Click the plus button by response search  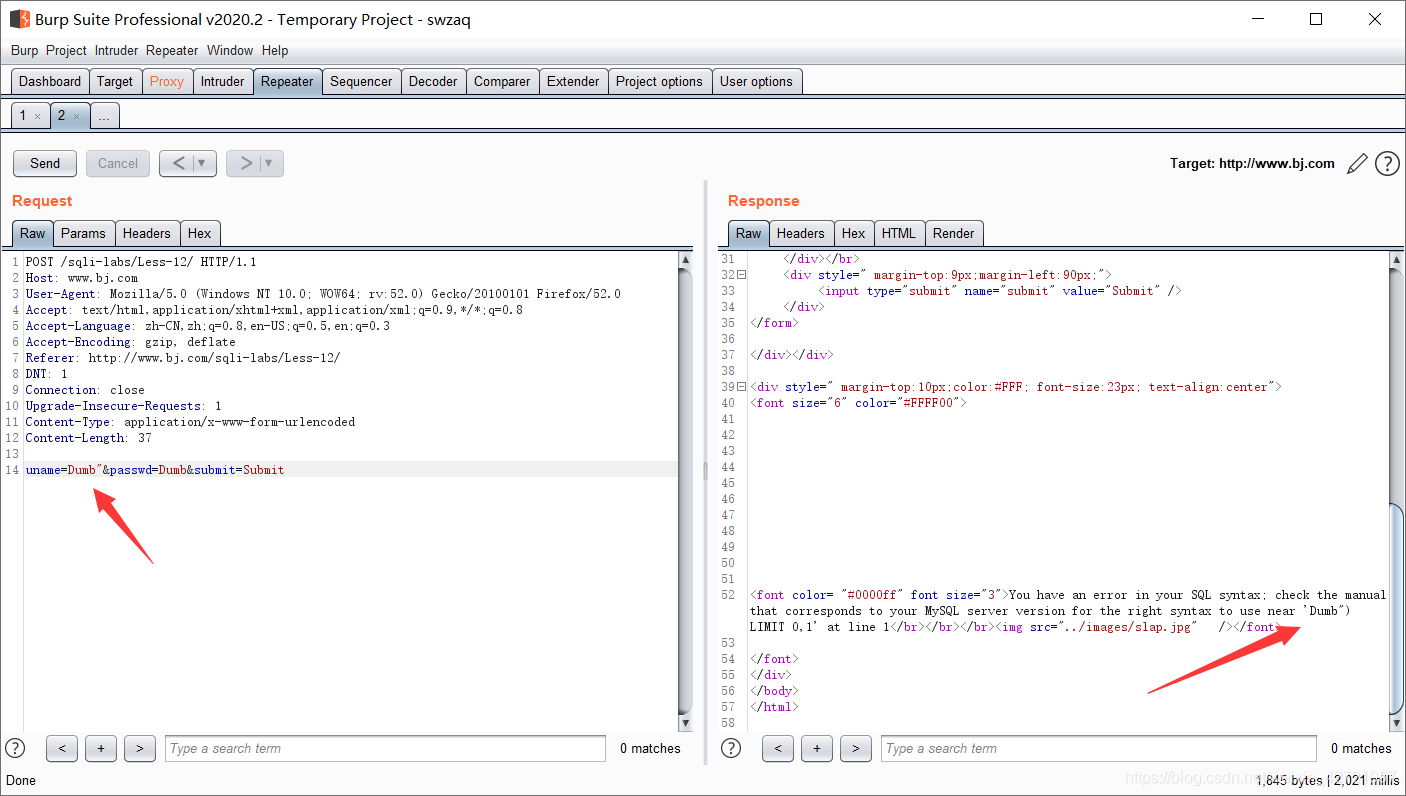click(x=817, y=748)
